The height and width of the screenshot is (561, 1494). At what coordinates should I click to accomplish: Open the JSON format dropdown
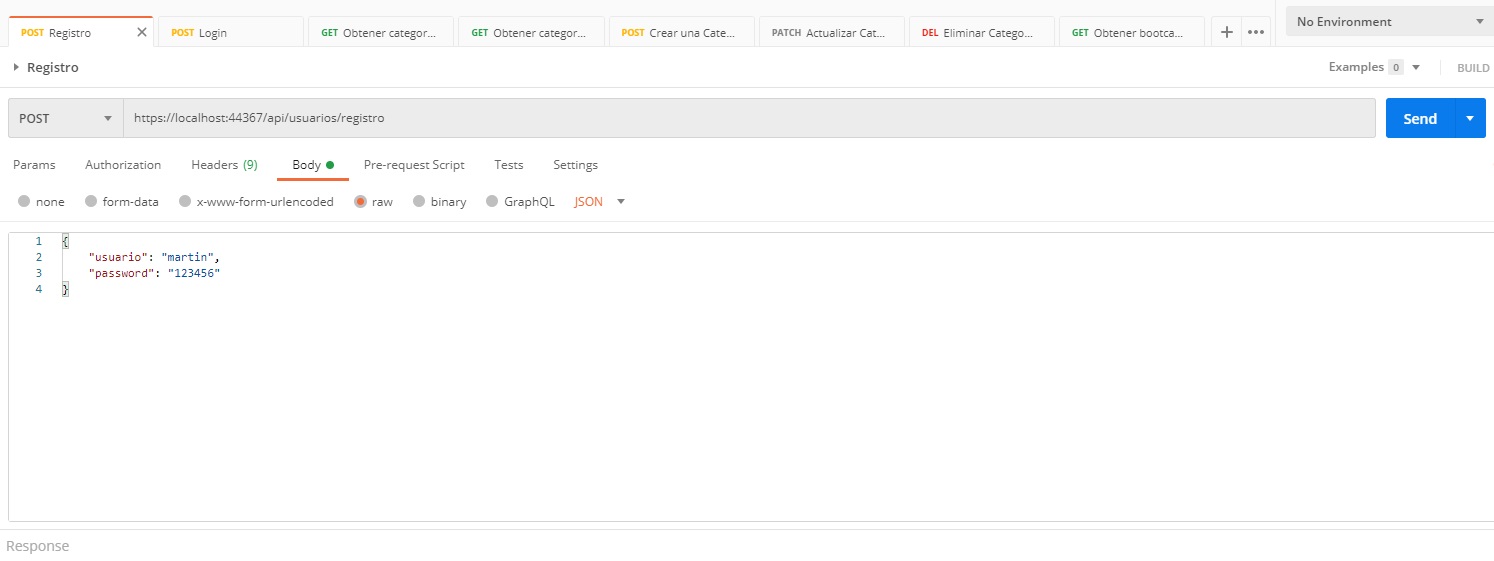tap(599, 201)
